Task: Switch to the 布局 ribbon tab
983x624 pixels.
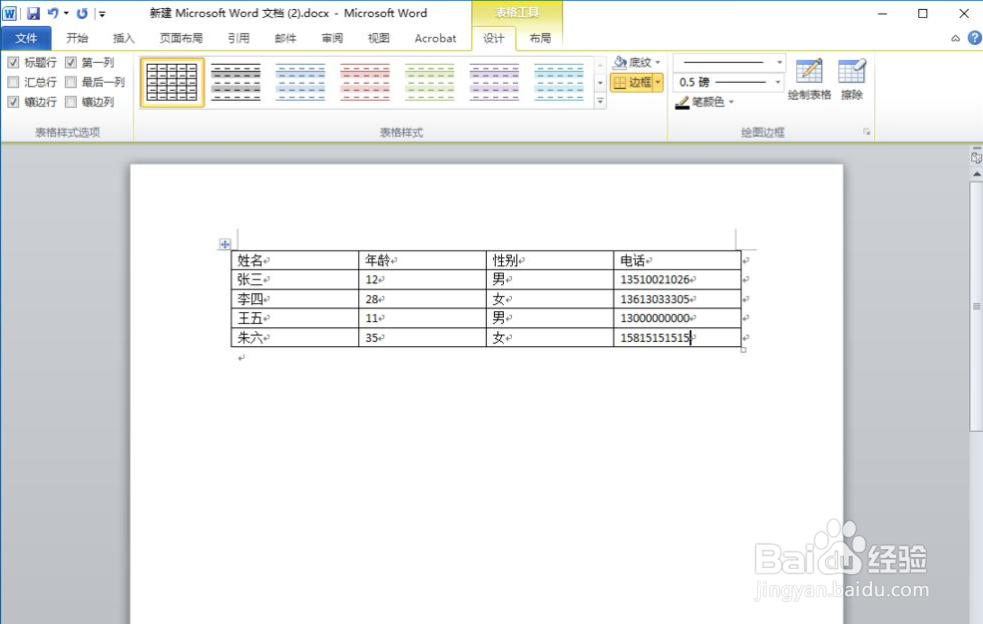Action: pos(540,38)
